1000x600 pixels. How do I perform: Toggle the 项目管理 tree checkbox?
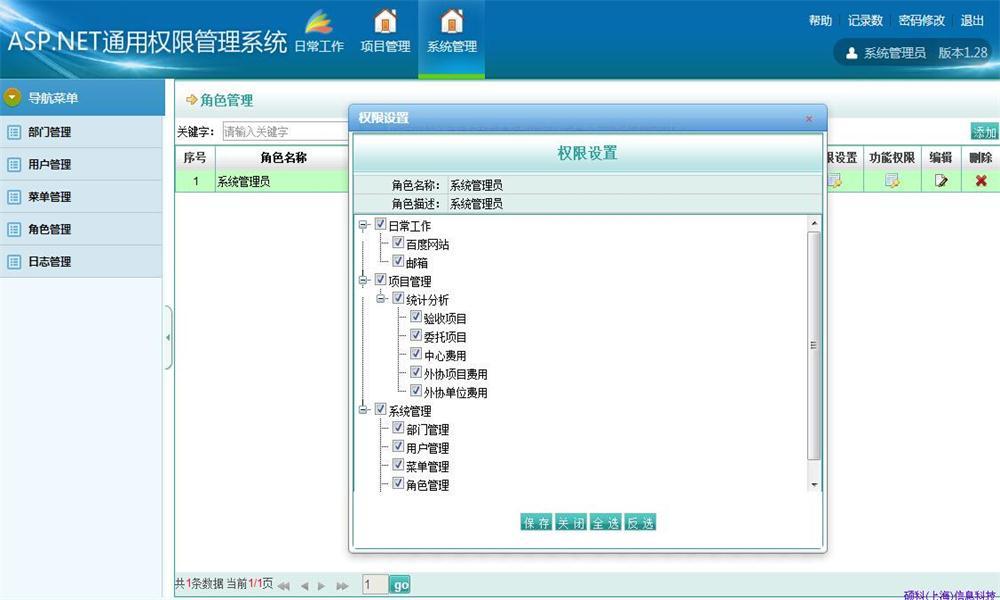click(381, 280)
